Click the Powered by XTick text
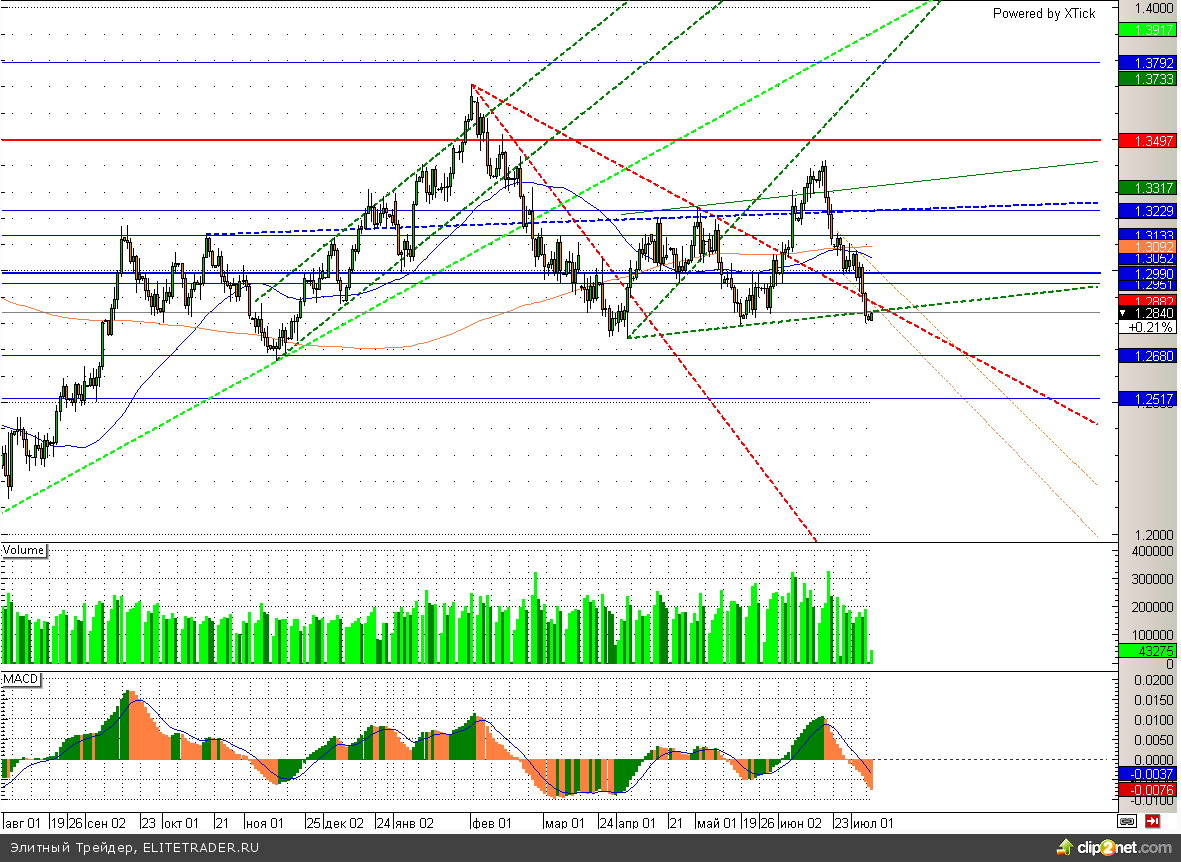1181x862 pixels. (x=1043, y=13)
